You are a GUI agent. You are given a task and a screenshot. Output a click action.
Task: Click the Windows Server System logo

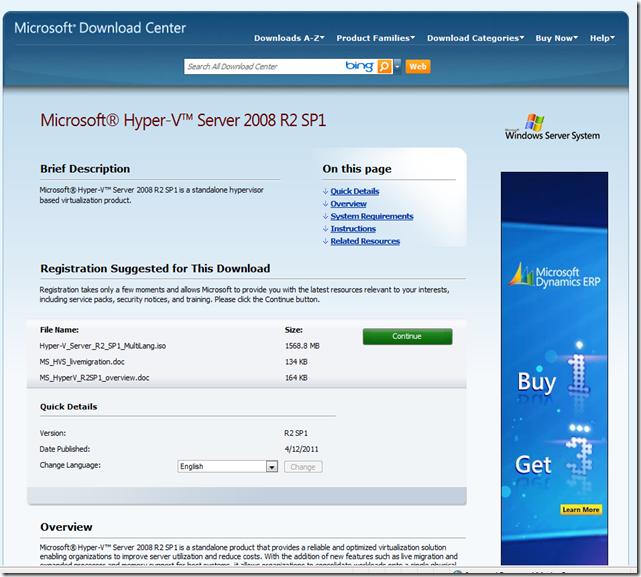pyautogui.click(x=552, y=128)
